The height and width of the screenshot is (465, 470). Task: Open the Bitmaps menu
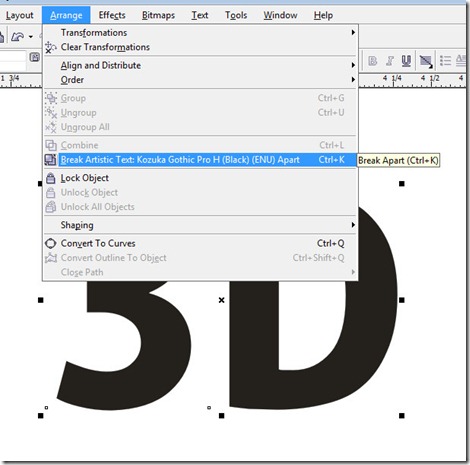pyautogui.click(x=158, y=15)
